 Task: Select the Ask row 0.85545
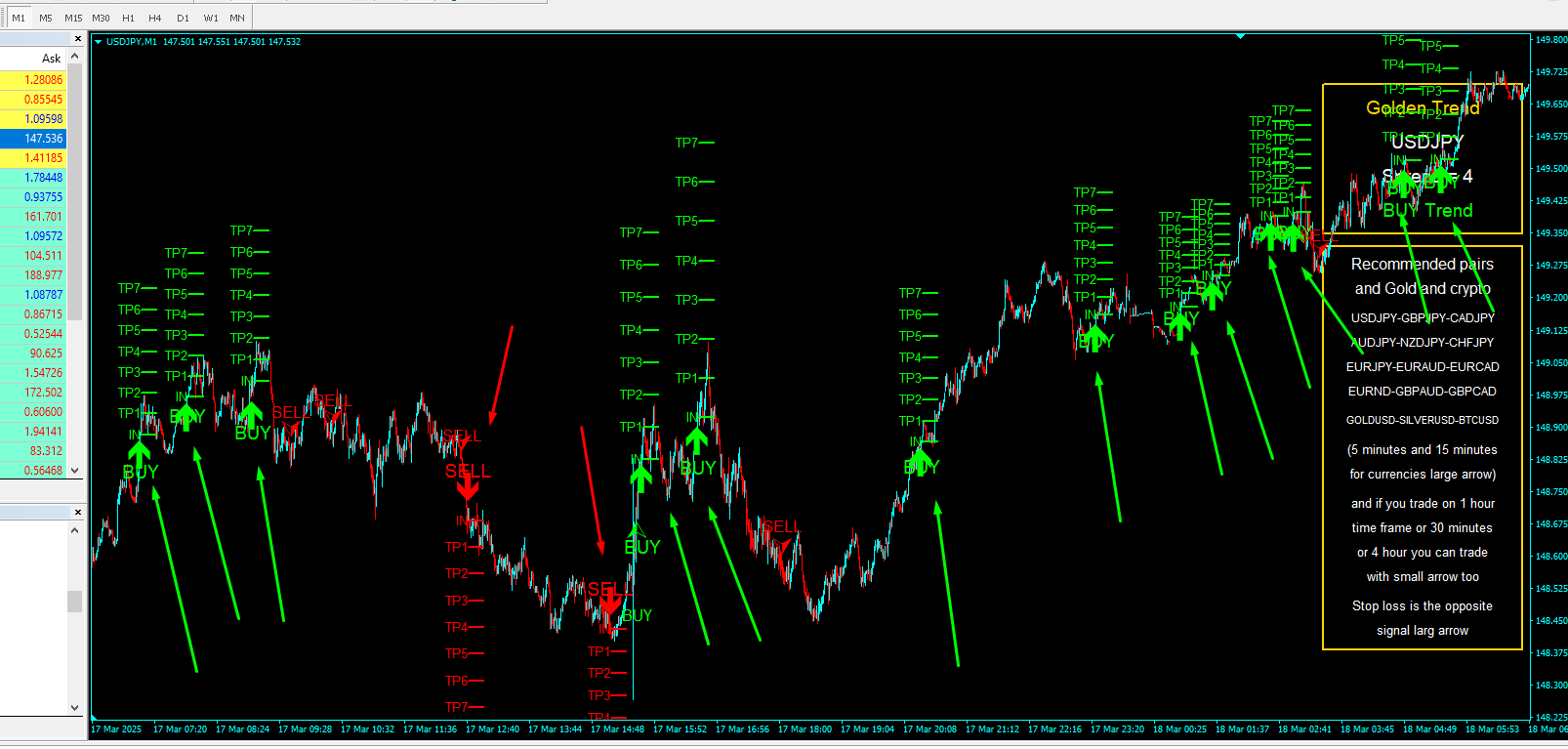33,100
